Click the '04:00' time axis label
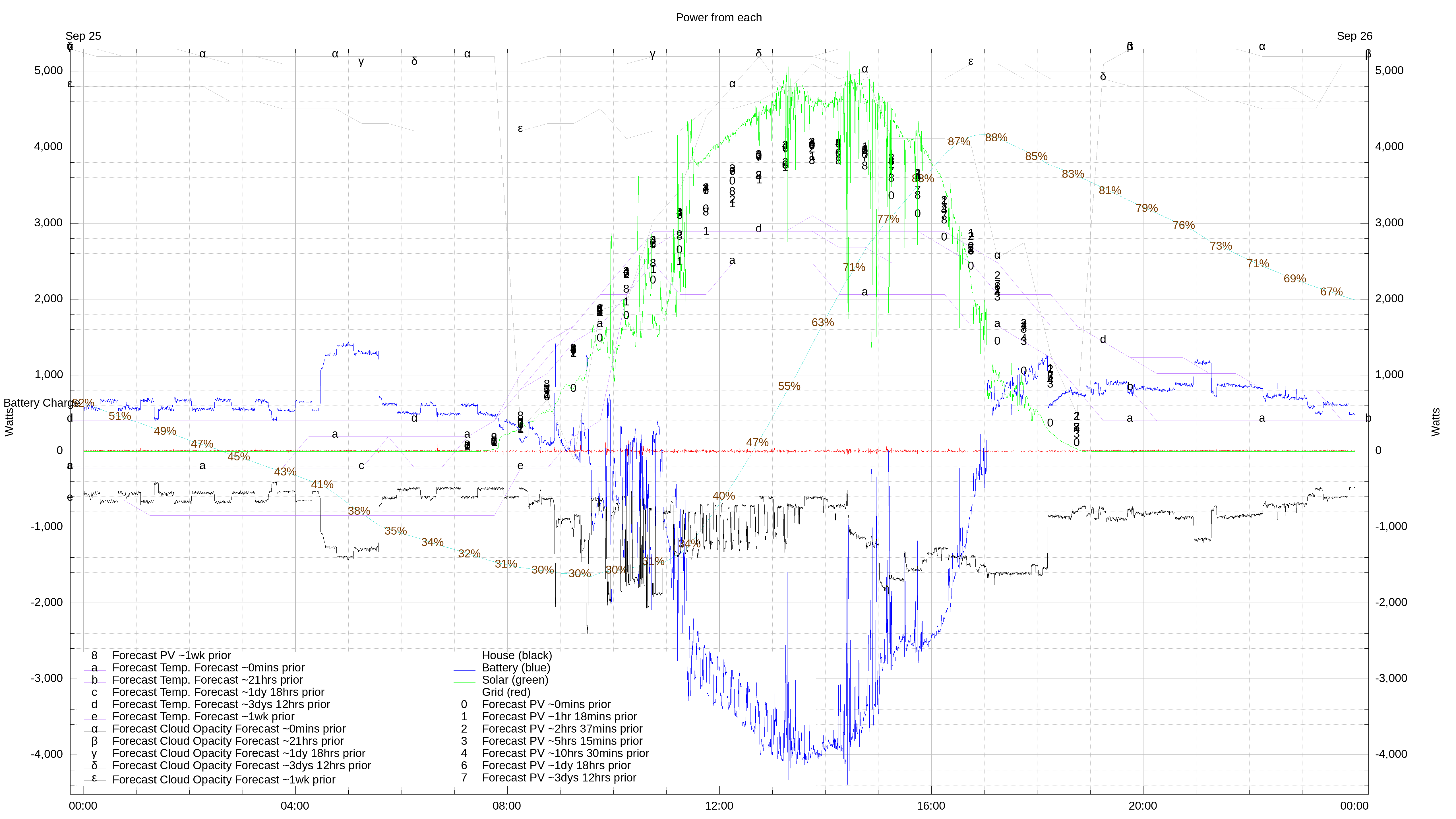 [x=295, y=806]
